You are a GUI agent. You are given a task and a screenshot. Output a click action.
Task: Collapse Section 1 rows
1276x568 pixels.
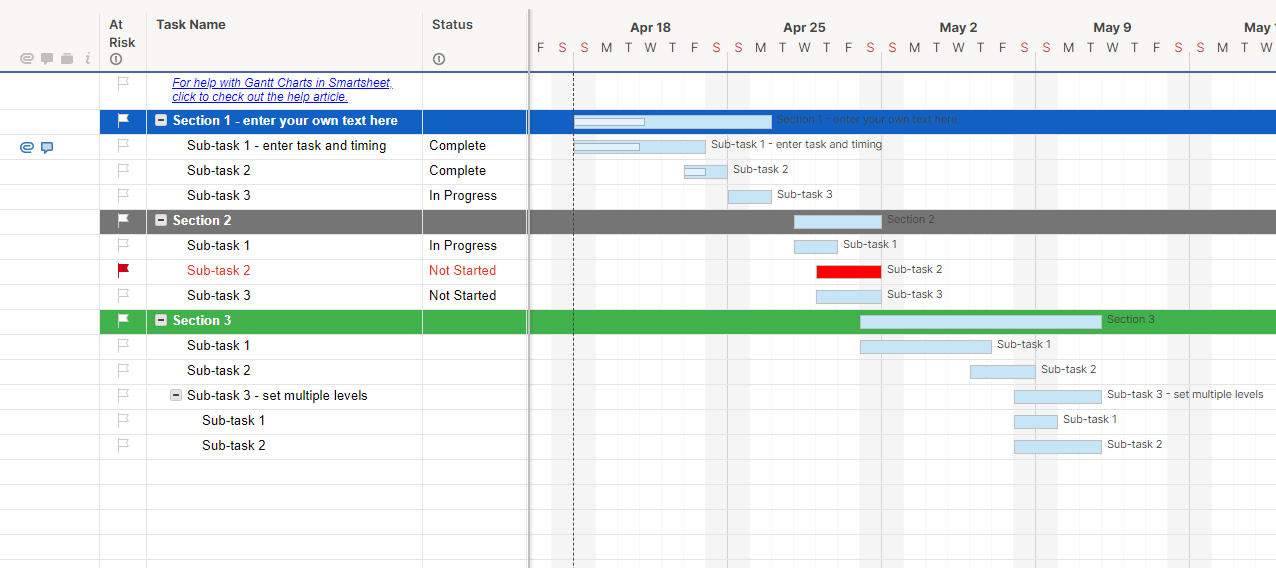pos(161,121)
